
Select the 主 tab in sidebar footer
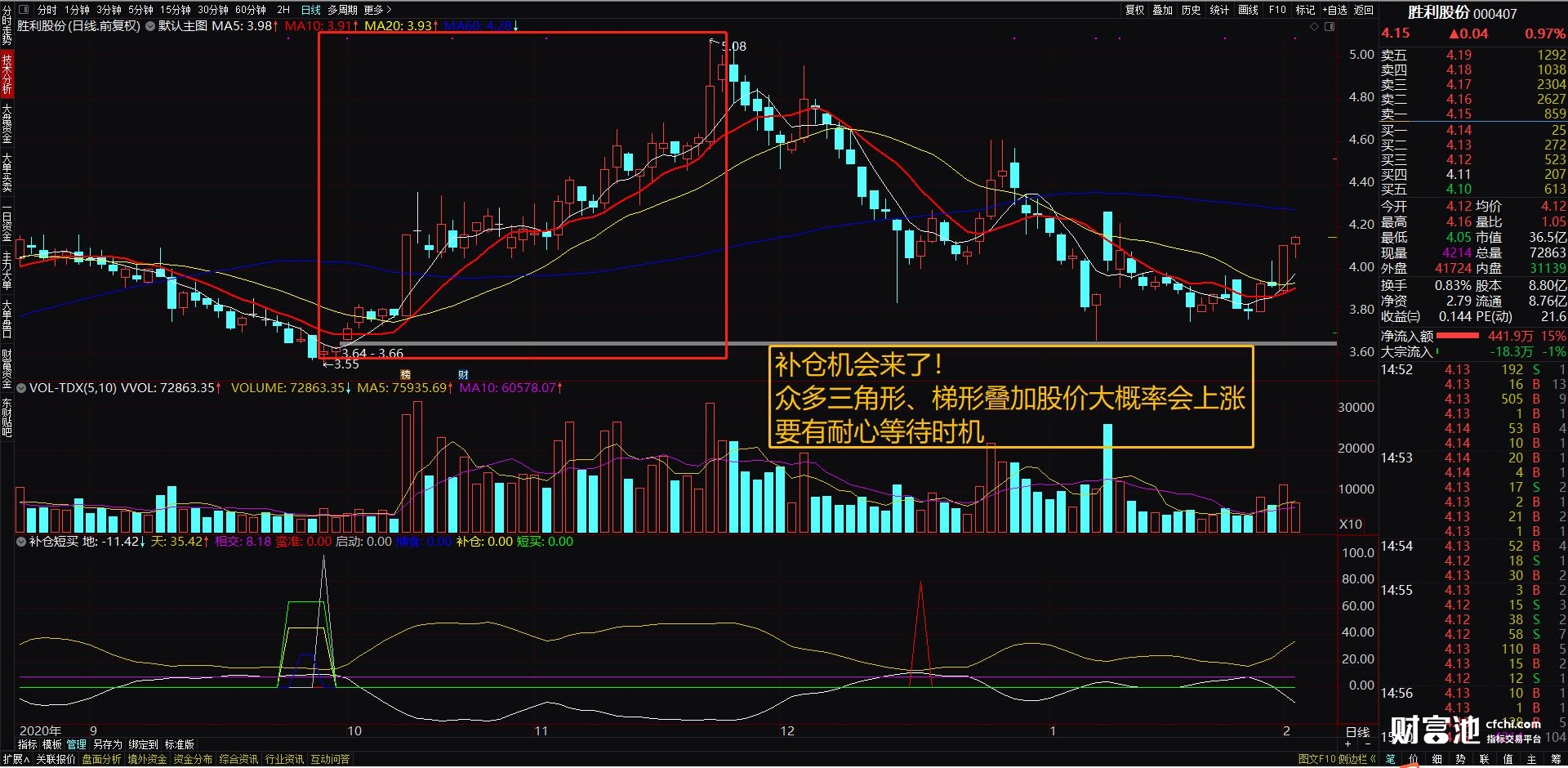coord(1532,759)
